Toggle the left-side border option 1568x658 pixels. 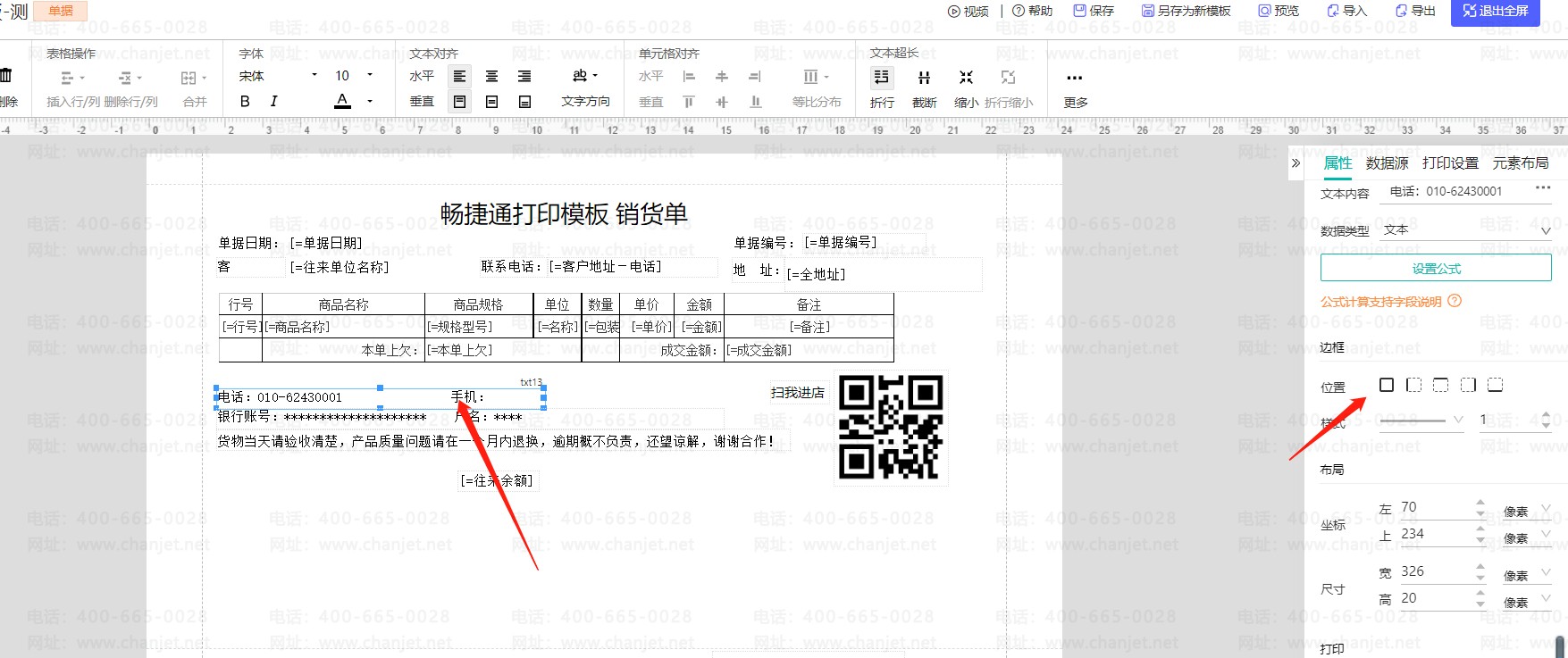pos(1413,385)
